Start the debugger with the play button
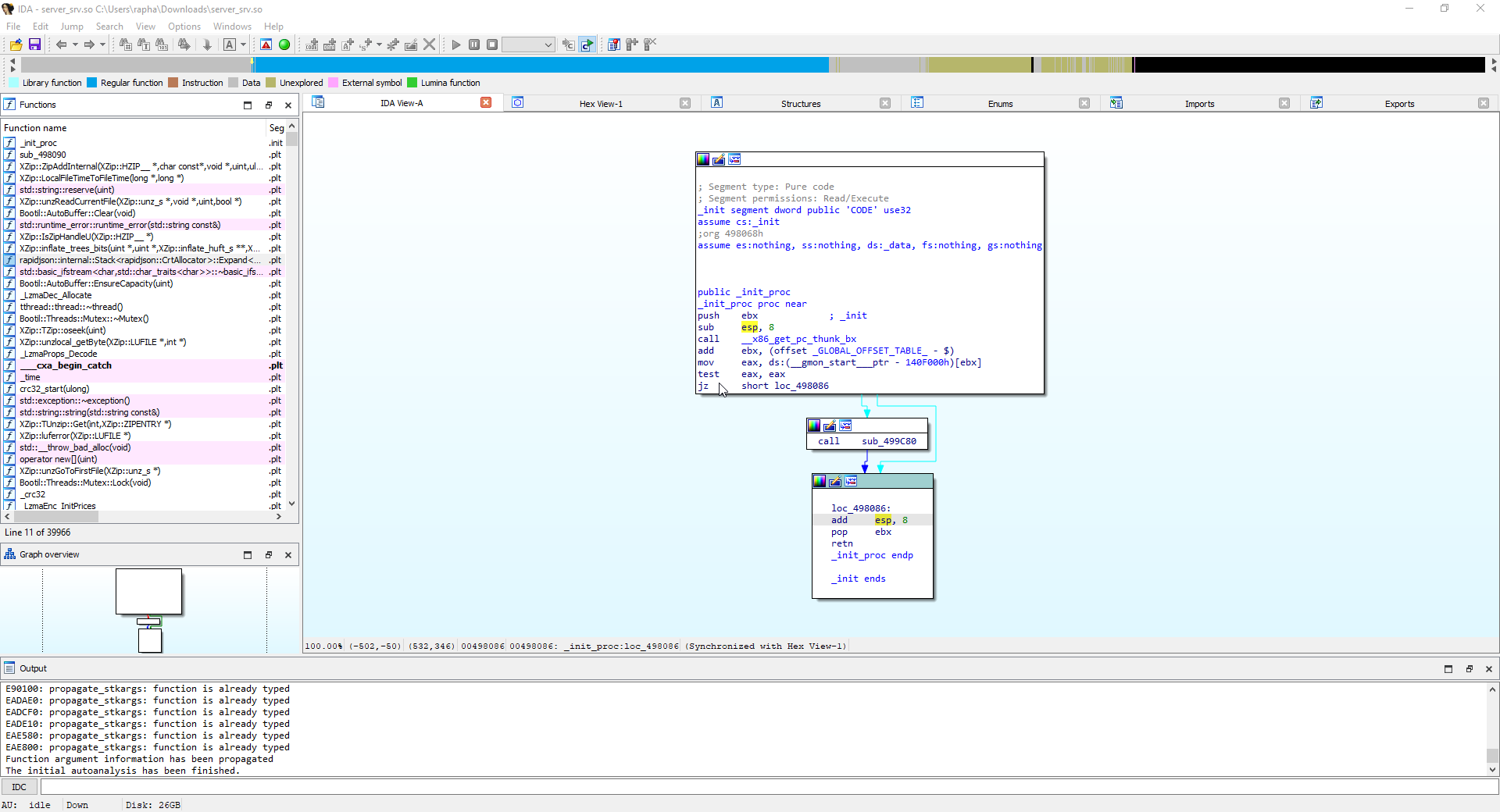Image resolution: width=1500 pixels, height=812 pixels. pyautogui.click(x=456, y=45)
